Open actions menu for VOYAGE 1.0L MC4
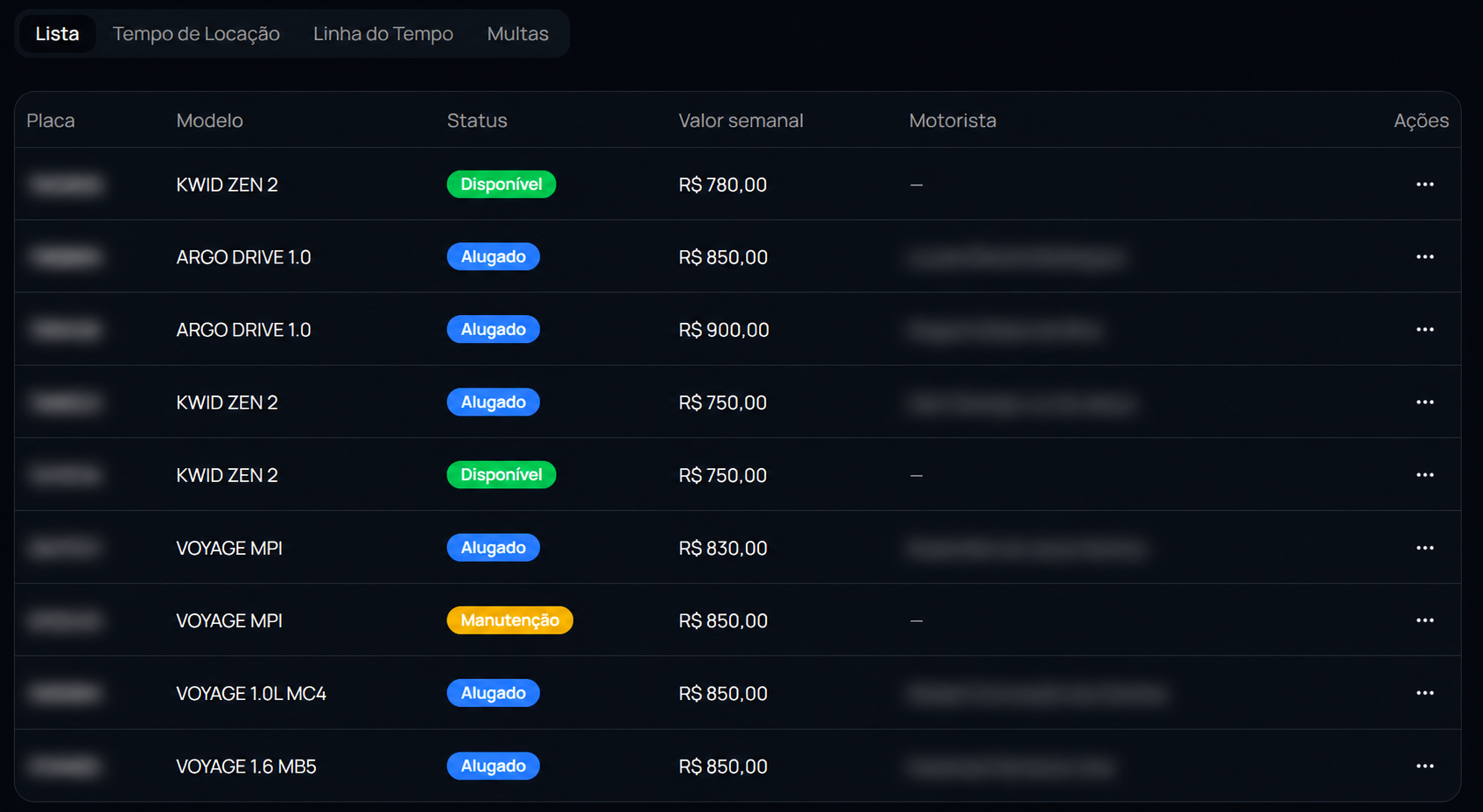This screenshot has width=1483, height=812. pyautogui.click(x=1424, y=693)
